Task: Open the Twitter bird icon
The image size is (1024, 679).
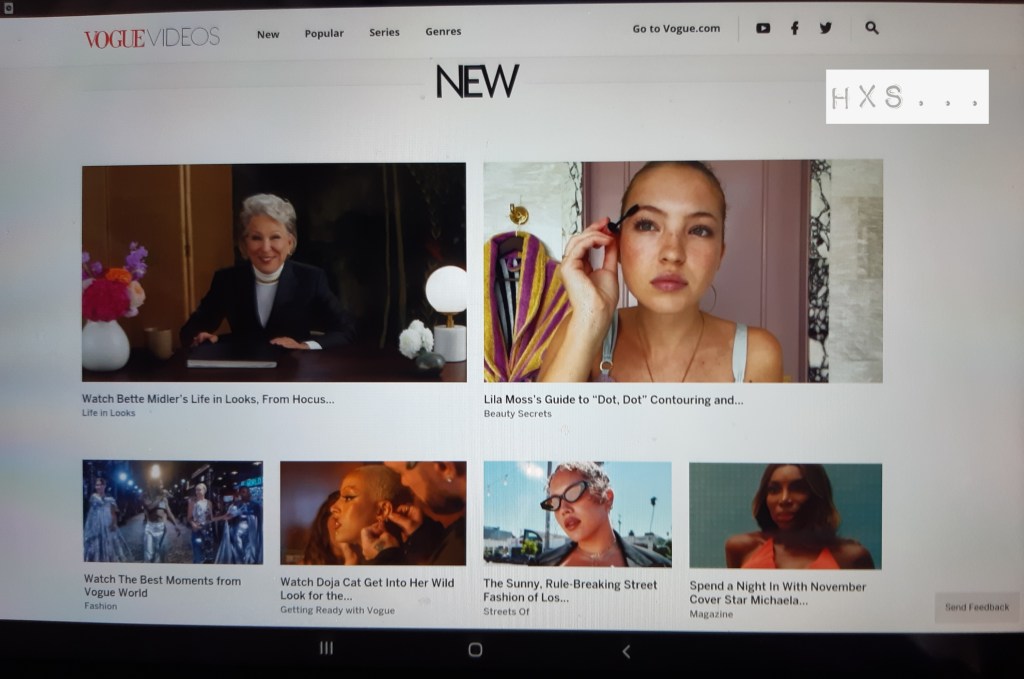Action: (x=826, y=29)
